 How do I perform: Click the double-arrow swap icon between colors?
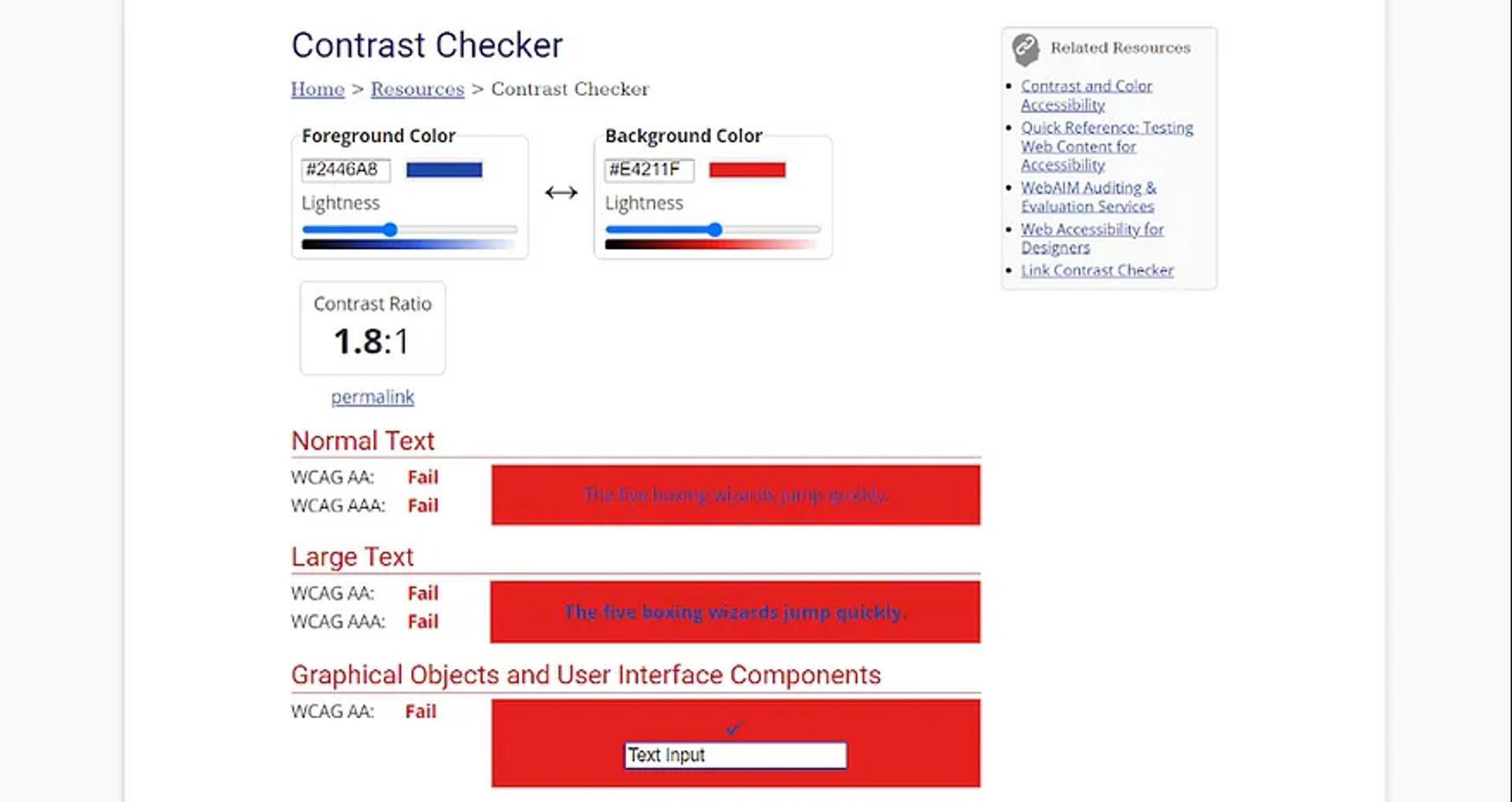561,191
